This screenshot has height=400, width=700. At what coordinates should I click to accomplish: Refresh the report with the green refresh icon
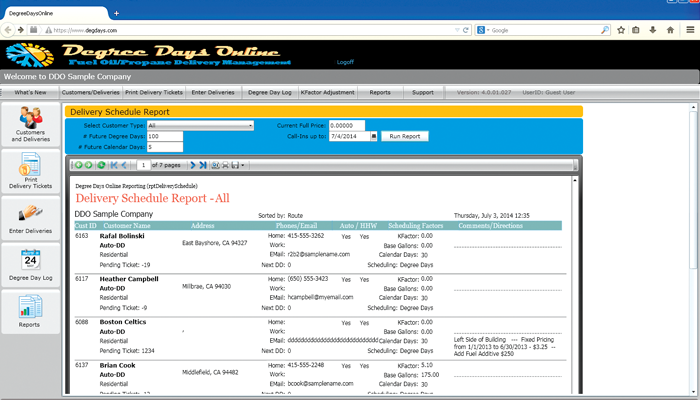[x=101, y=164]
